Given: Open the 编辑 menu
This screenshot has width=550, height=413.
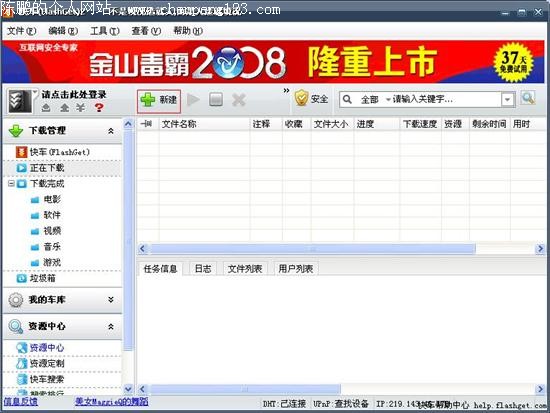Looking at the screenshot, I should pyautogui.click(x=63, y=31).
